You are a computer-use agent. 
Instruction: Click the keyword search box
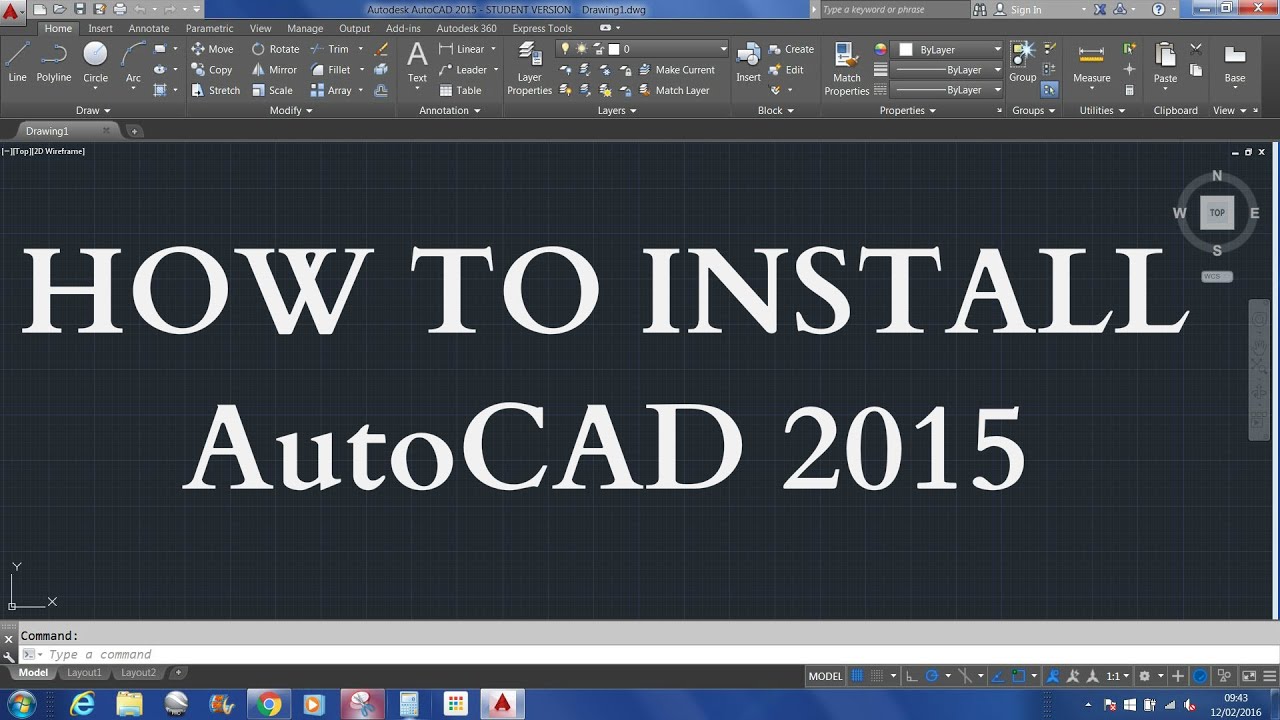[x=893, y=10]
